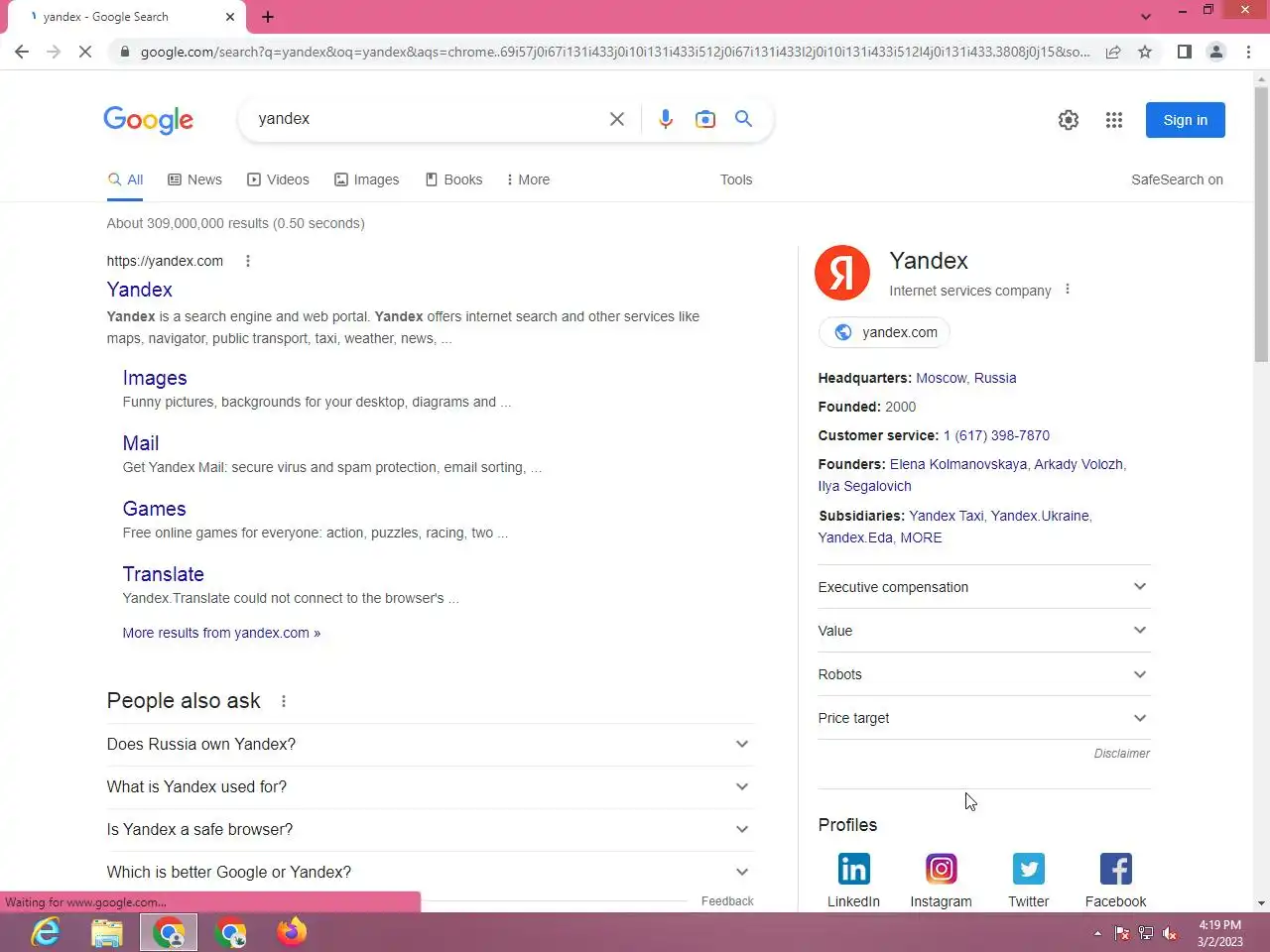
Task: Expand 'Is Yandex a safe browser?' question
Action: [430, 830]
